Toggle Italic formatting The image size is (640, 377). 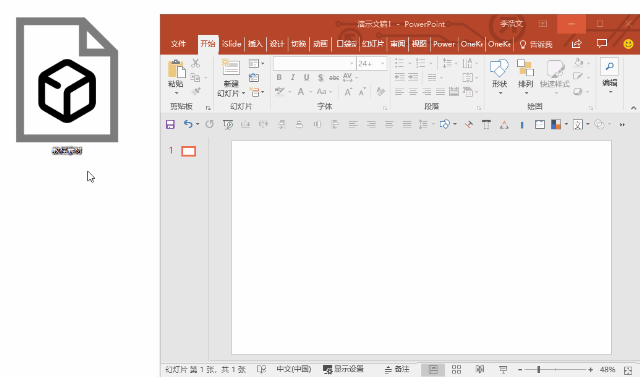tap(293, 77)
